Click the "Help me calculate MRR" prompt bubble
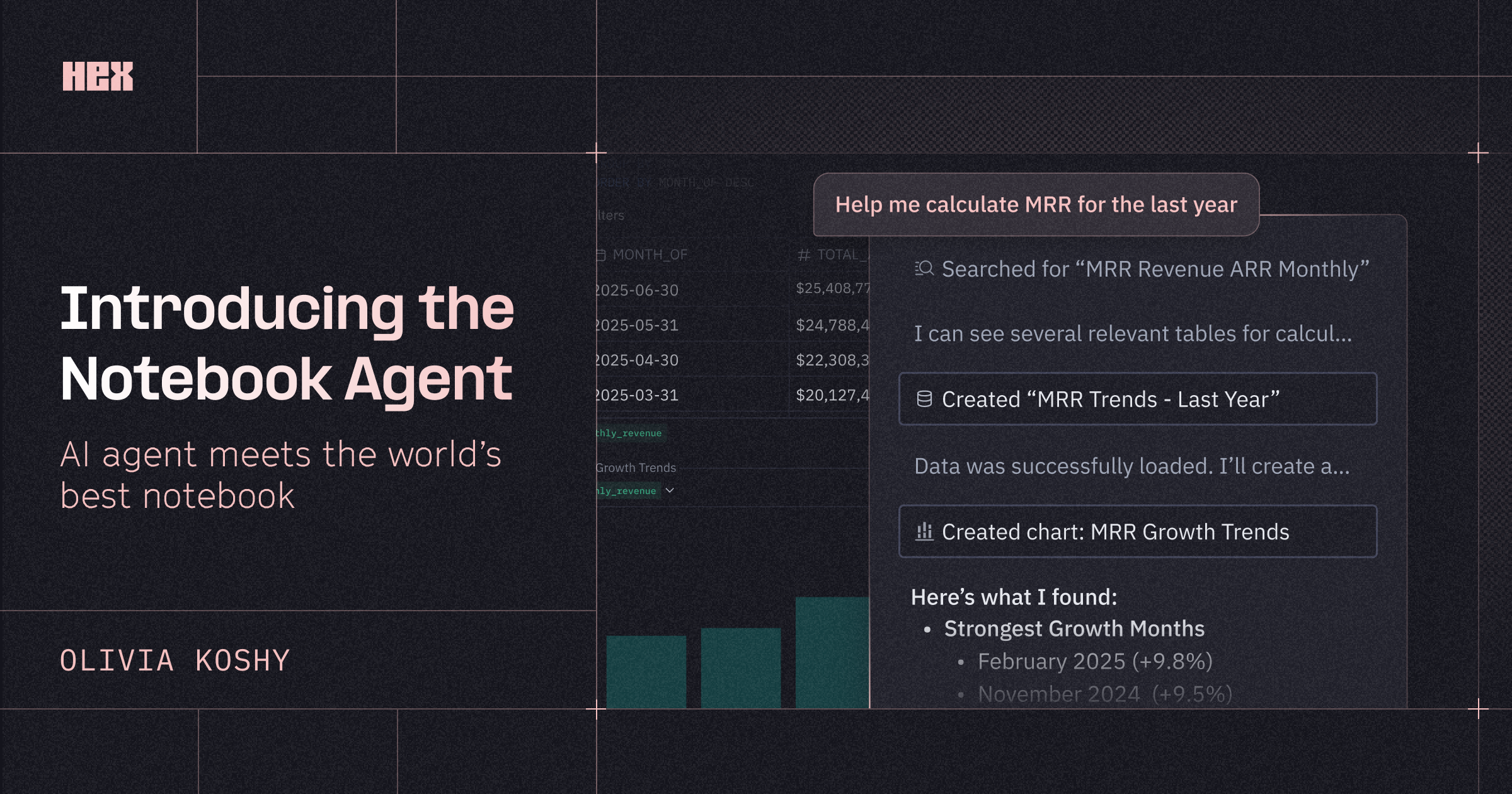Screen dimensions: 1512x794 click(1036, 205)
